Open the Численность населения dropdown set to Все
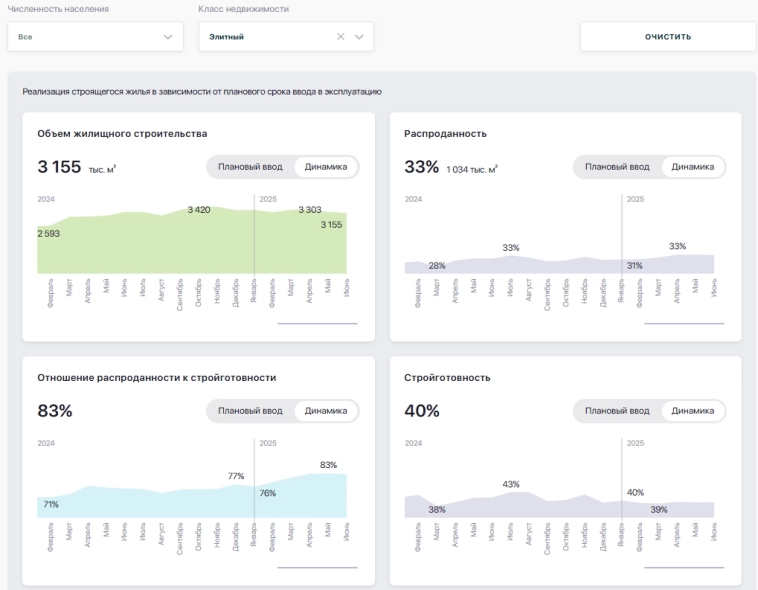This screenshot has height=590, width=758. click(x=95, y=37)
